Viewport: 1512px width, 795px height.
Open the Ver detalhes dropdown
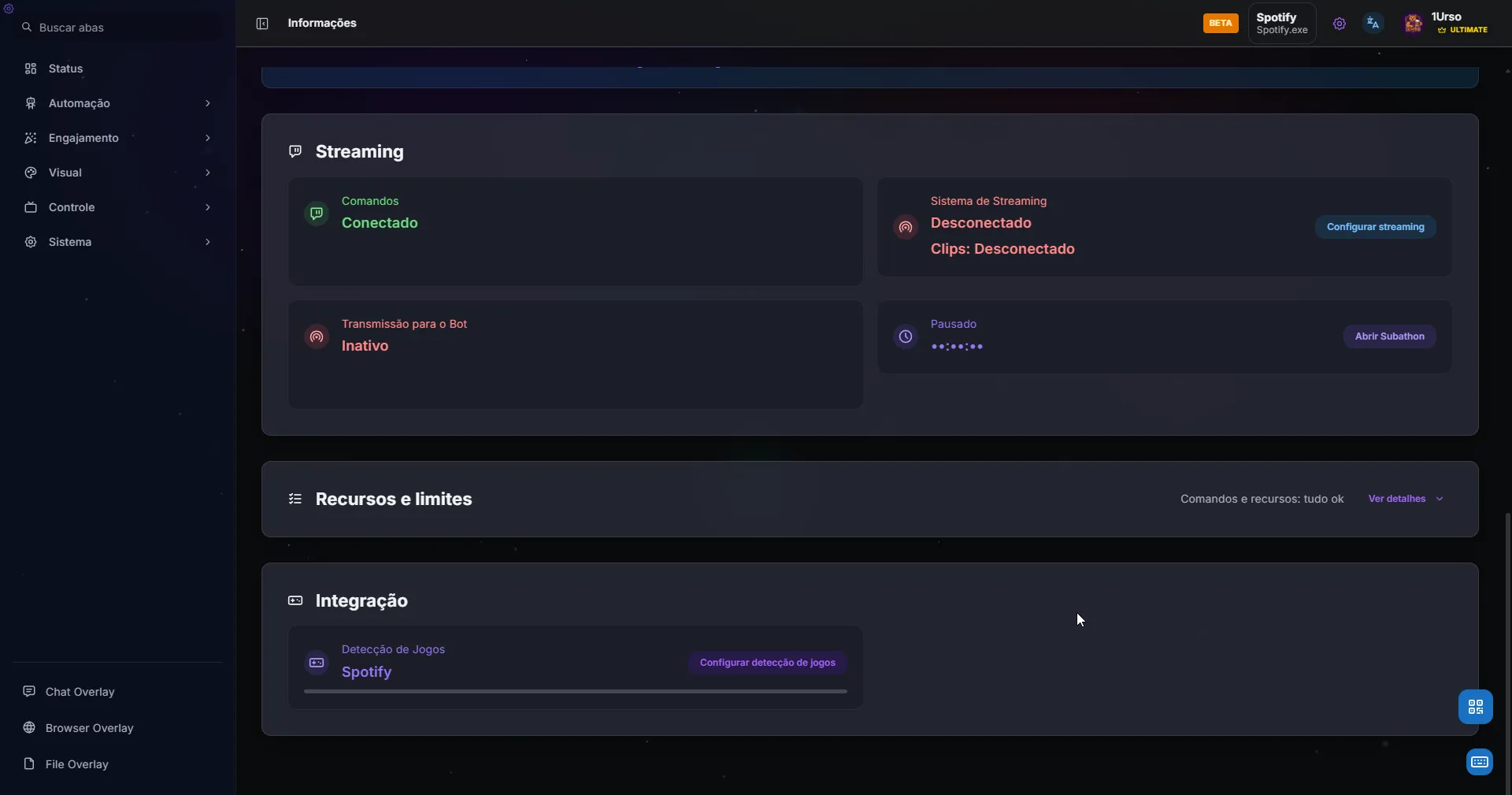(1405, 499)
